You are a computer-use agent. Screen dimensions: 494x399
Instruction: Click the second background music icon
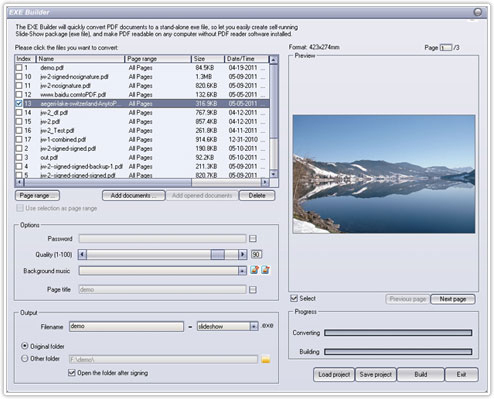[x=265, y=270]
